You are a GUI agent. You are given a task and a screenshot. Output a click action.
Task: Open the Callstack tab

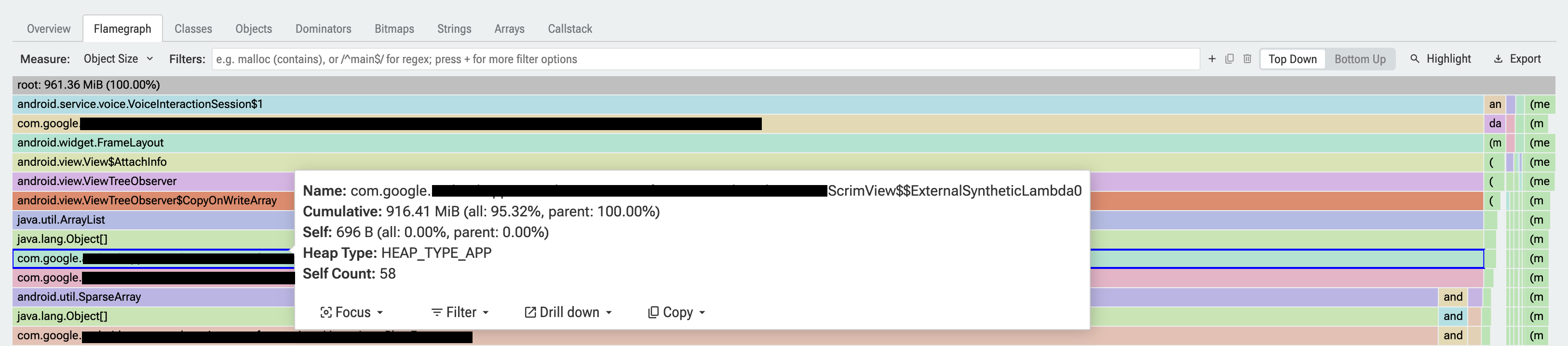[x=570, y=28]
